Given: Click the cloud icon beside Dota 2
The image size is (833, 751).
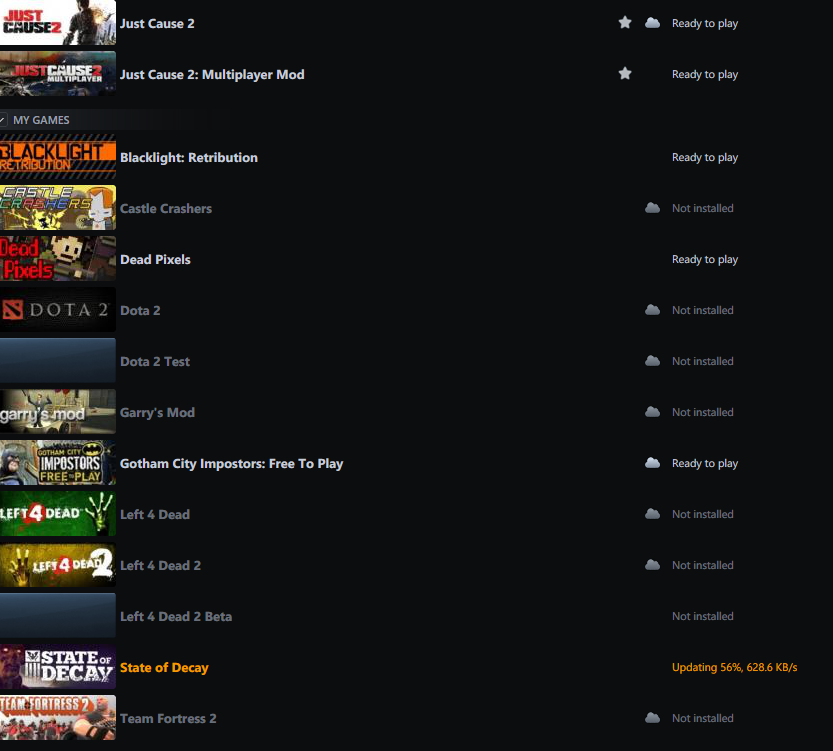Looking at the screenshot, I should [652, 310].
